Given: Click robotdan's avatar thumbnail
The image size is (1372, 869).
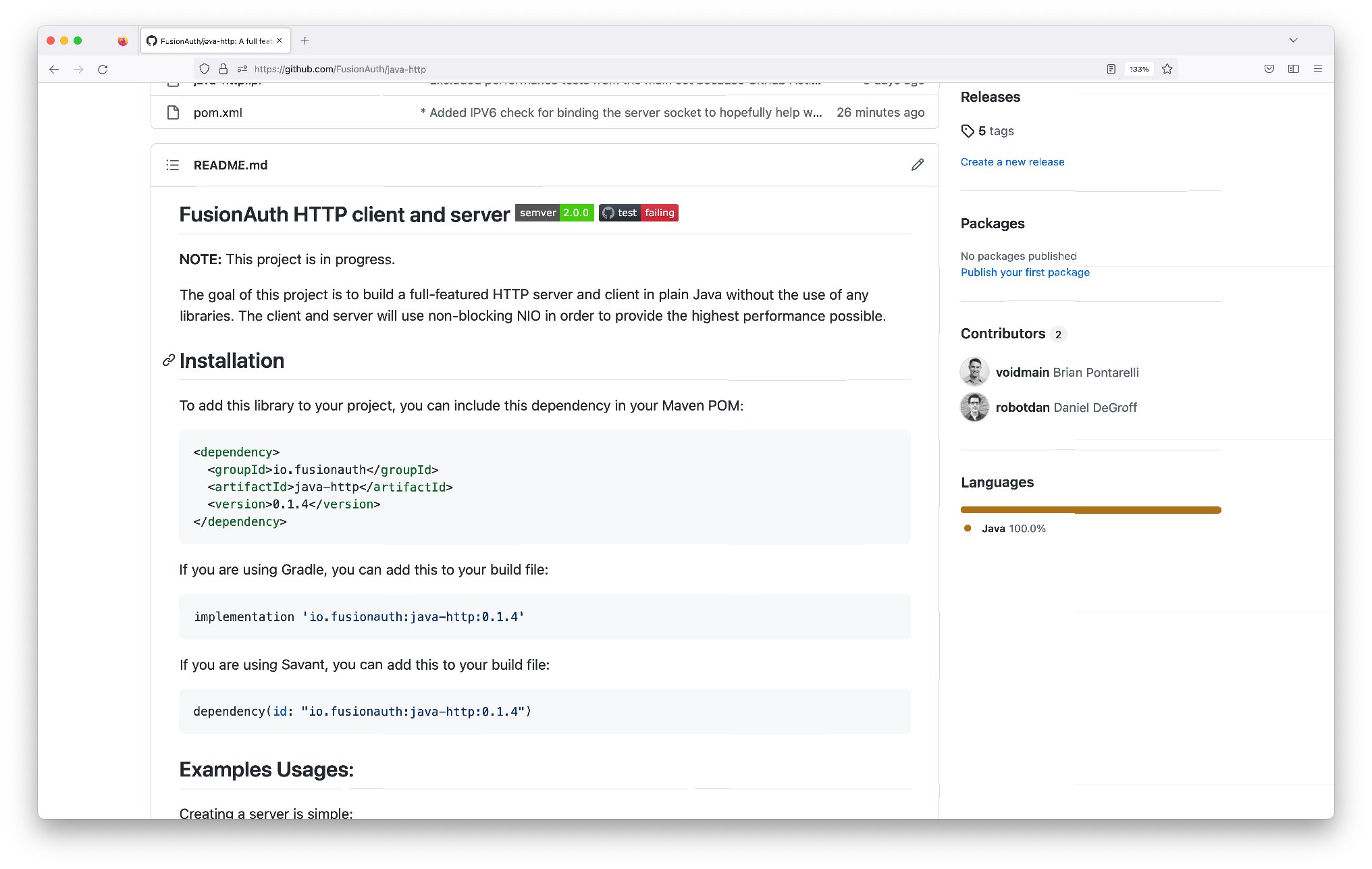Looking at the screenshot, I should (x=974, y=407).
